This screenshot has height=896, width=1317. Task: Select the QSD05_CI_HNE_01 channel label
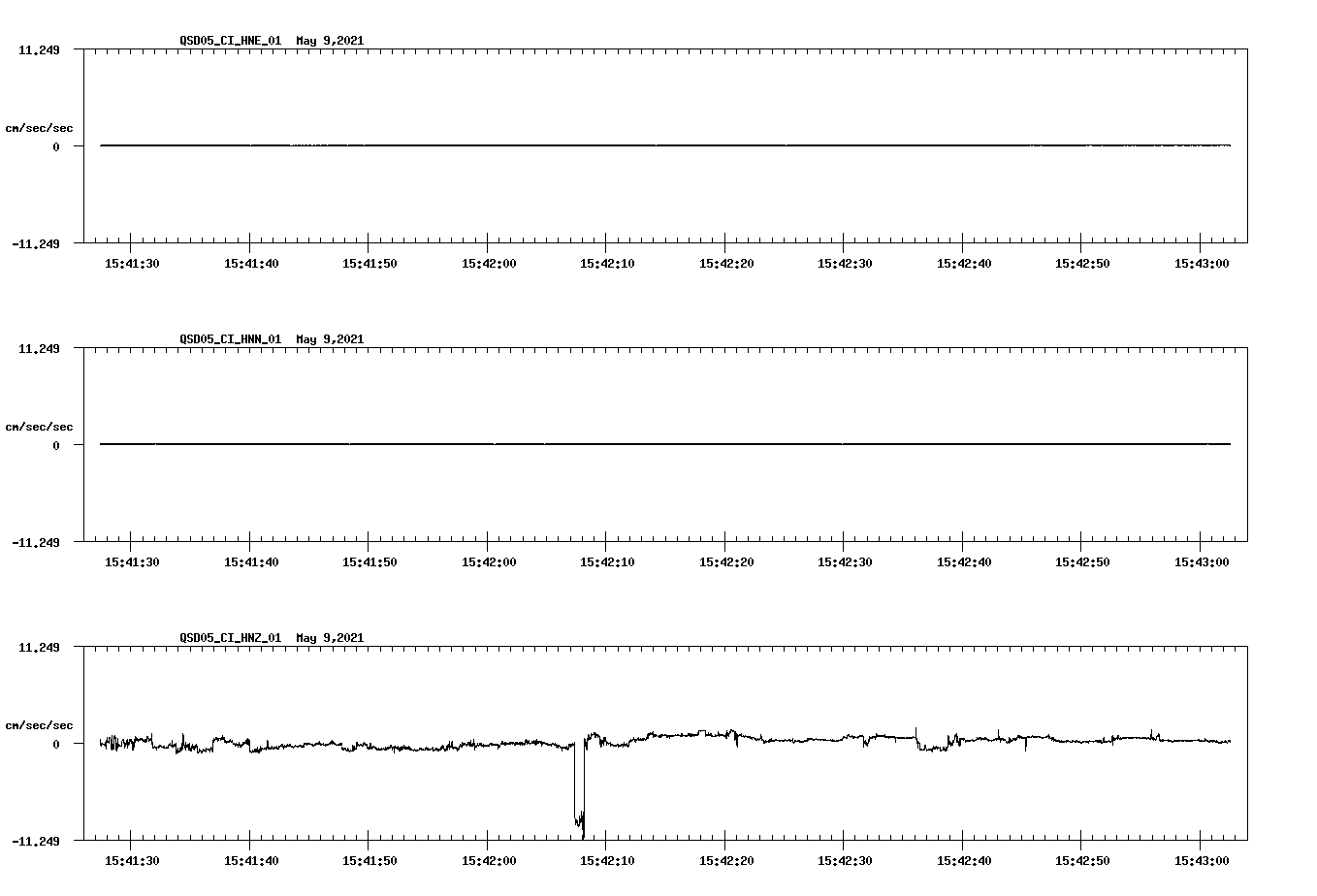[x=229, y=41]
